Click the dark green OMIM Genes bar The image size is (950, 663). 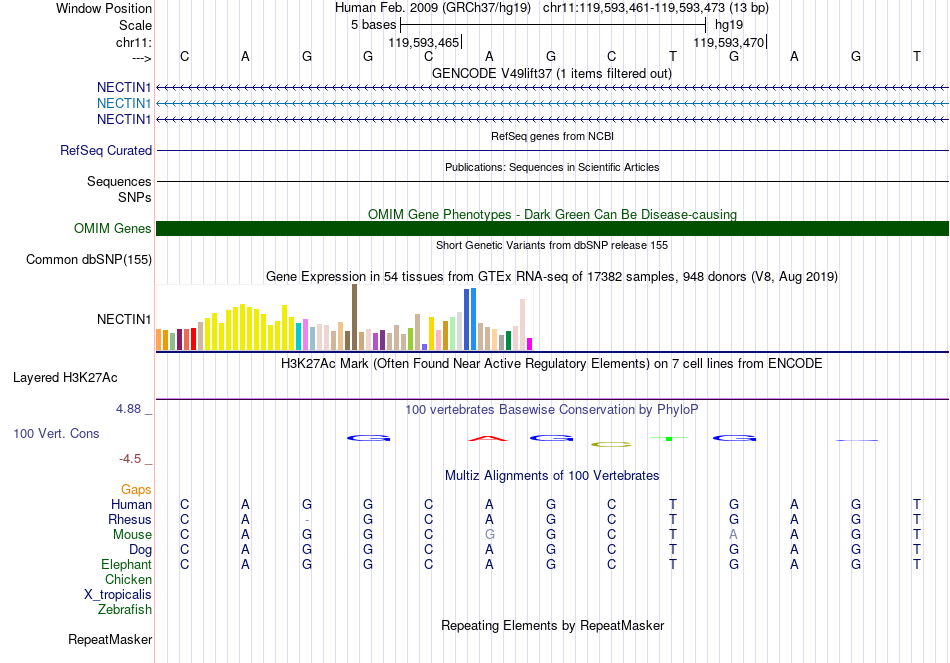click(x=552, y=229)
